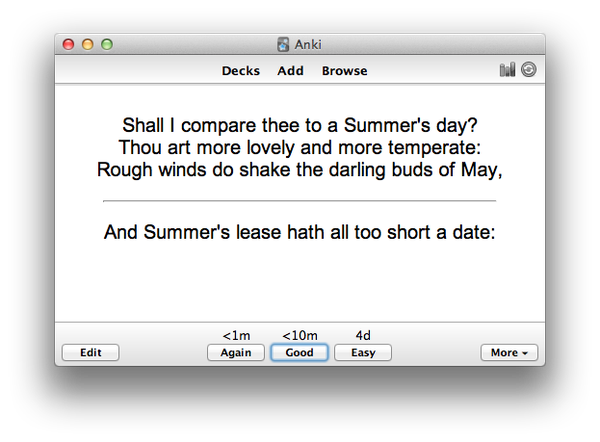Expand the More dropdown
This screenshot has height=442, width=600.
[509, 353]
